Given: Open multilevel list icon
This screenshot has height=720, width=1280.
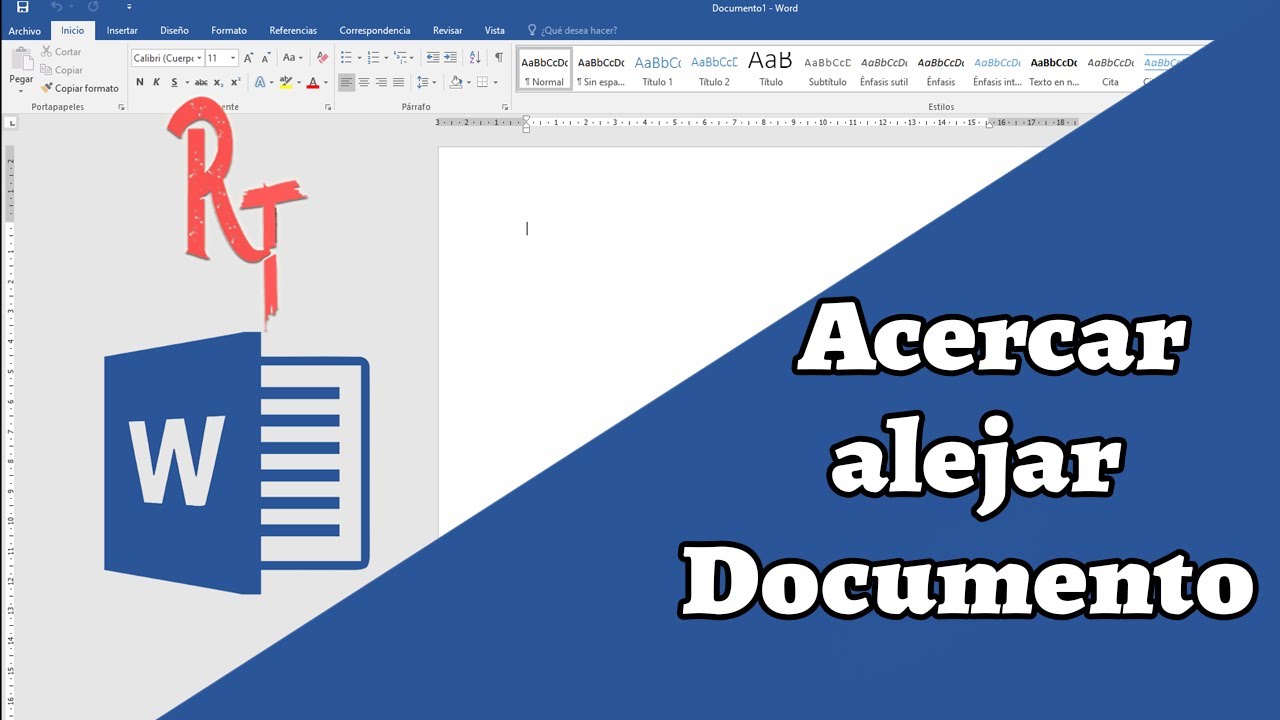Looking at the screenshot, I should [x=400, y=58].
